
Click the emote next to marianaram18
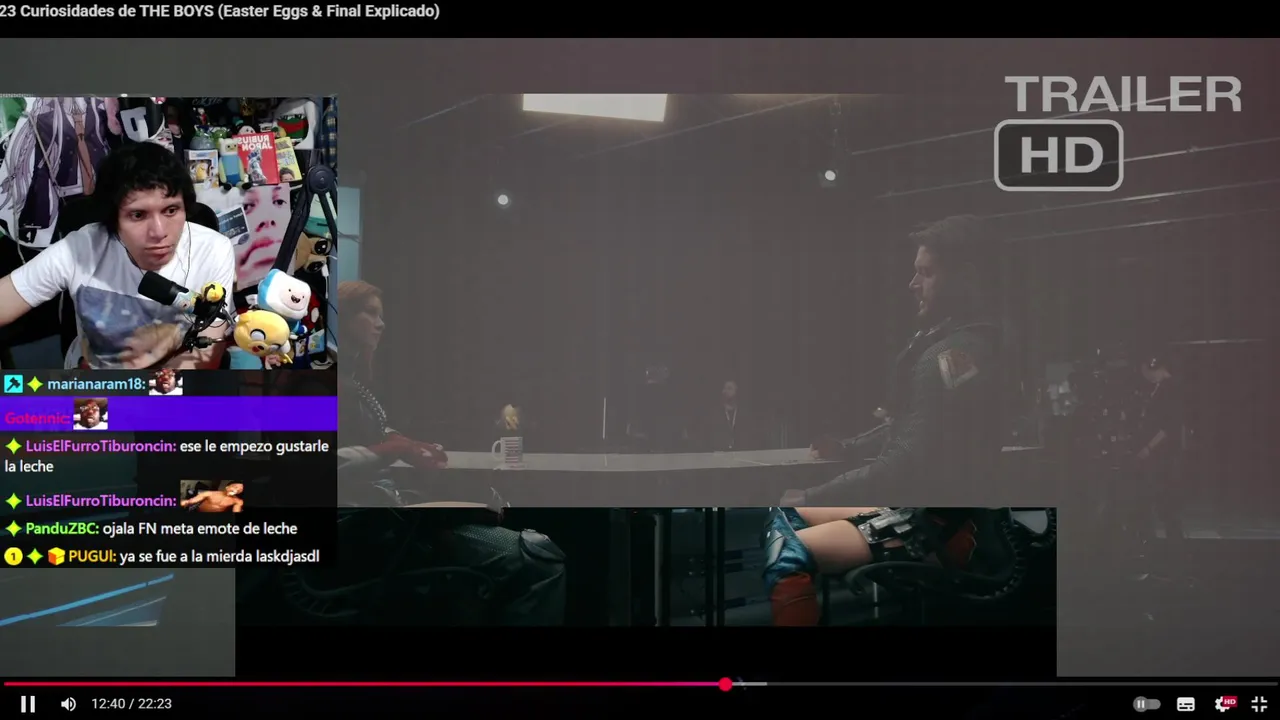[x=166, y=382]
